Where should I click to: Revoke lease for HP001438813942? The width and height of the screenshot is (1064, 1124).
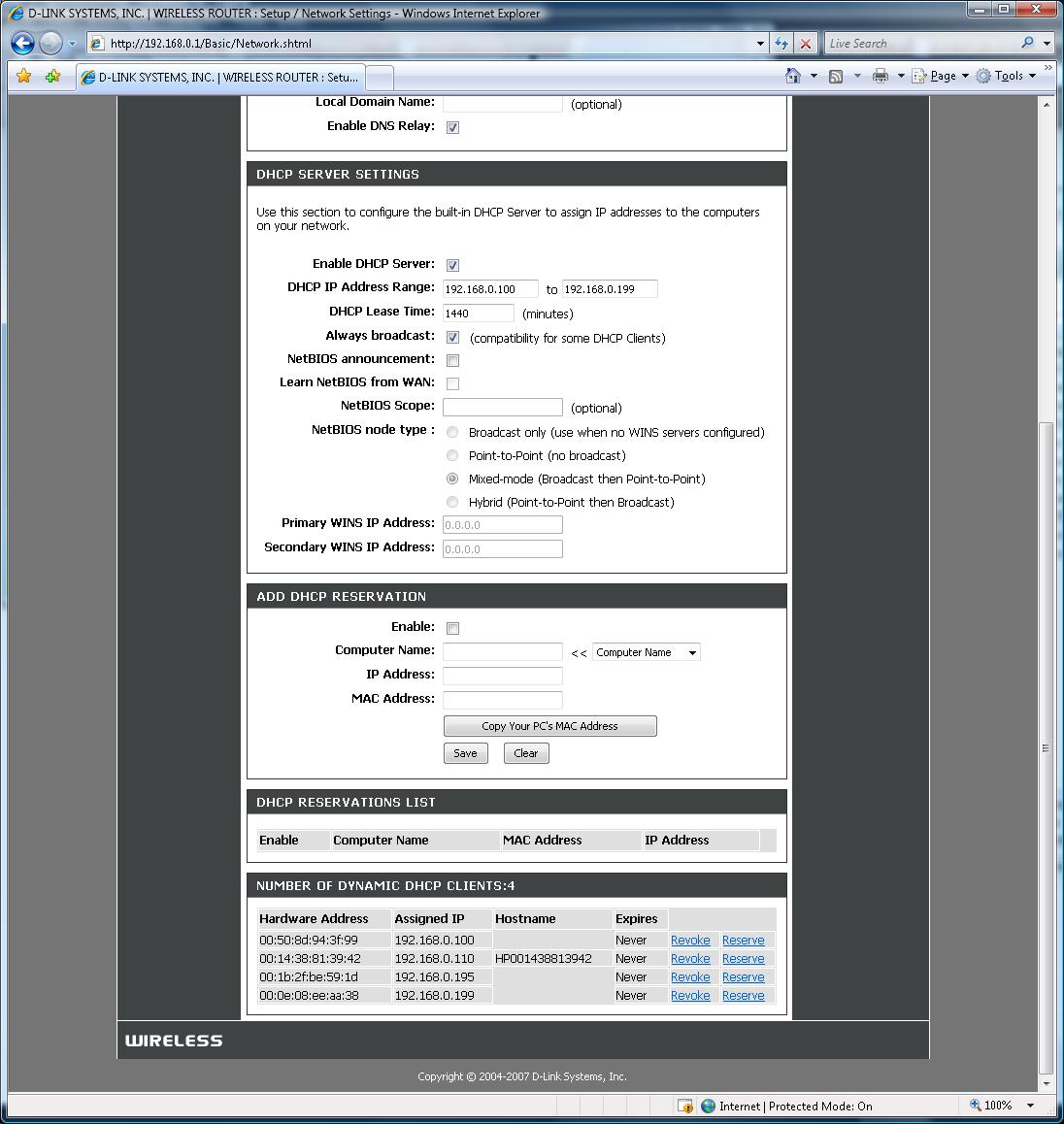690,959
